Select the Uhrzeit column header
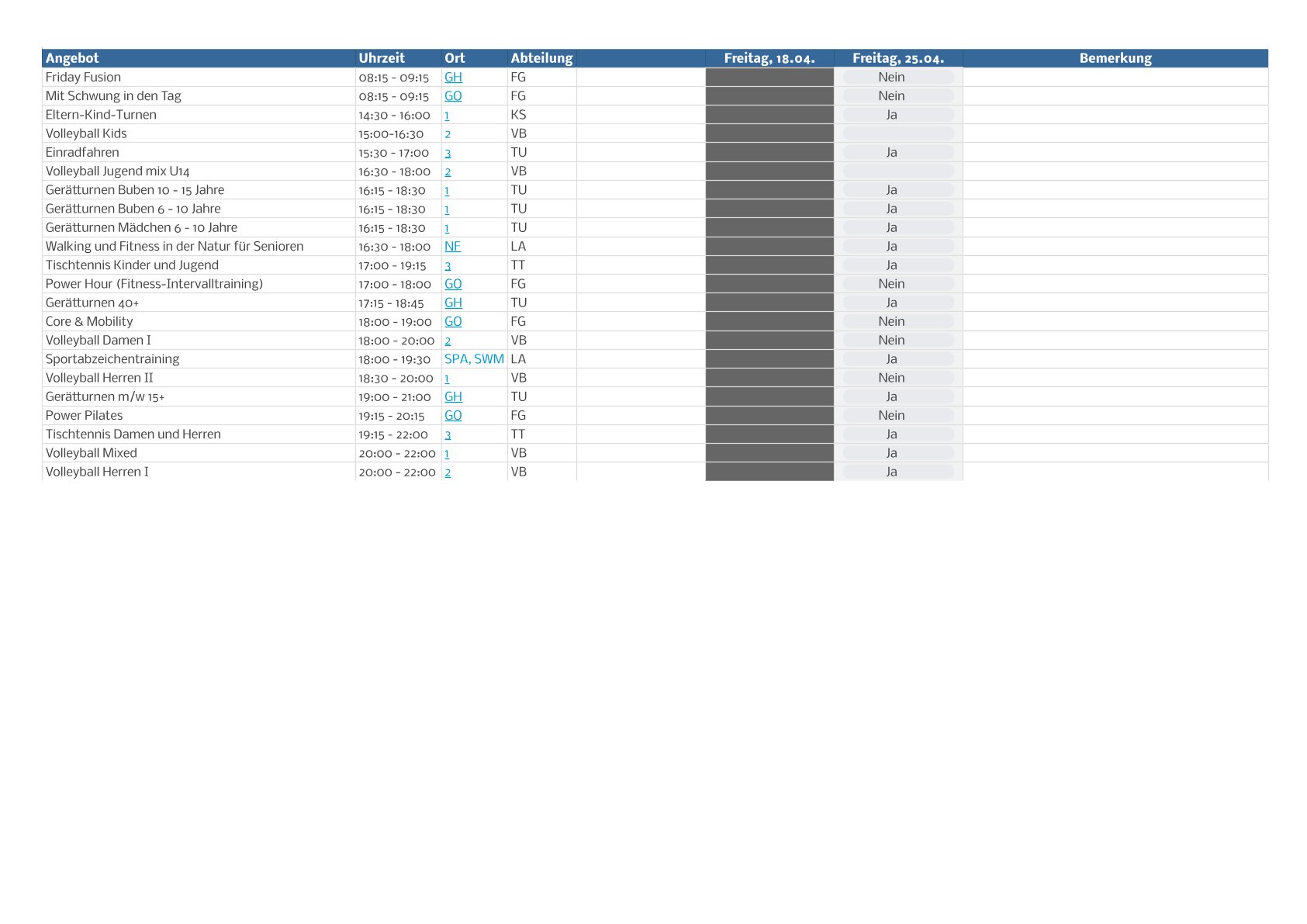This screenshot has height=924, width=1307. (x=399, y=58)
